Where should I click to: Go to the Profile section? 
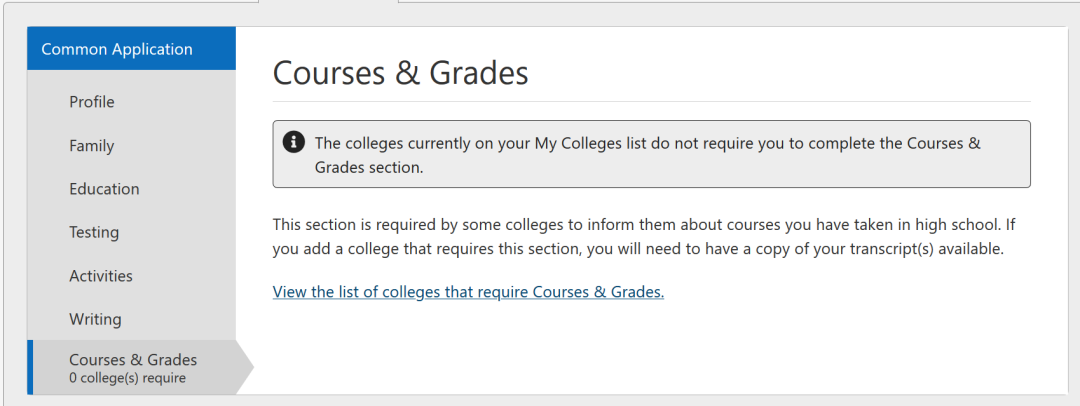click(x=92, y=102)
